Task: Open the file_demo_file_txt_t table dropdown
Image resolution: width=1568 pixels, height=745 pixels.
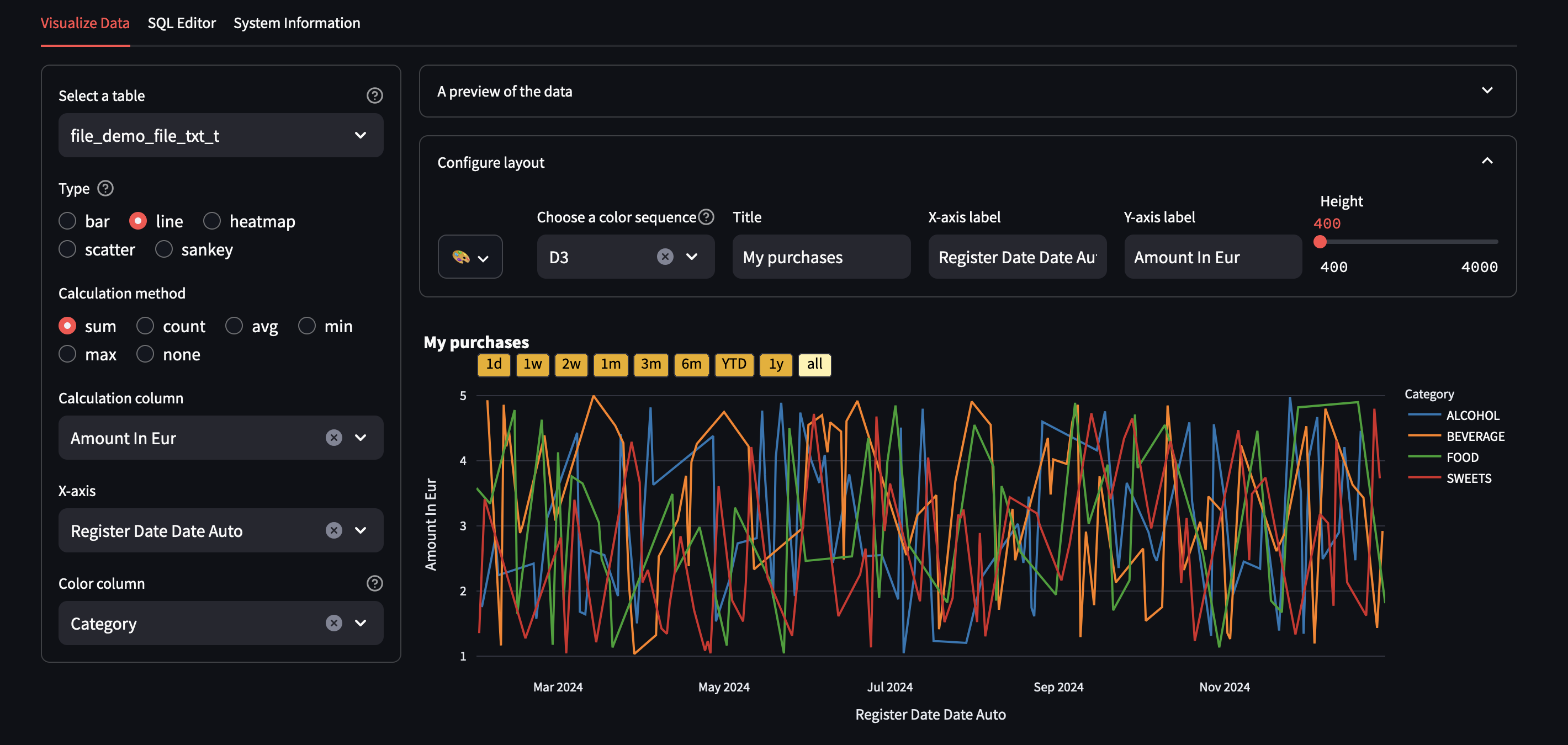Action: pos(220,135)
